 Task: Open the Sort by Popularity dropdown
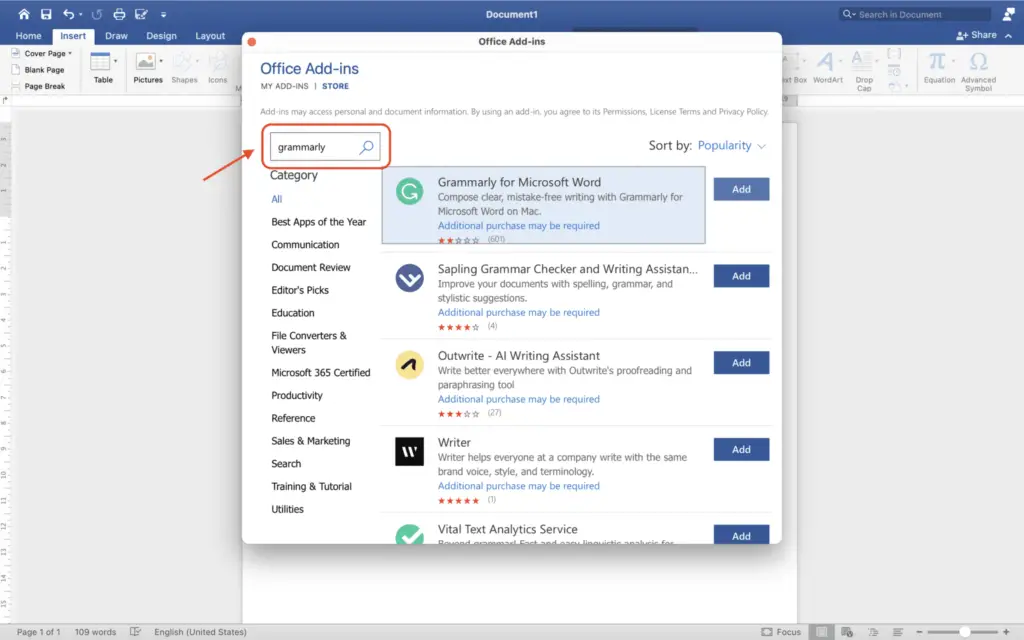731,146
